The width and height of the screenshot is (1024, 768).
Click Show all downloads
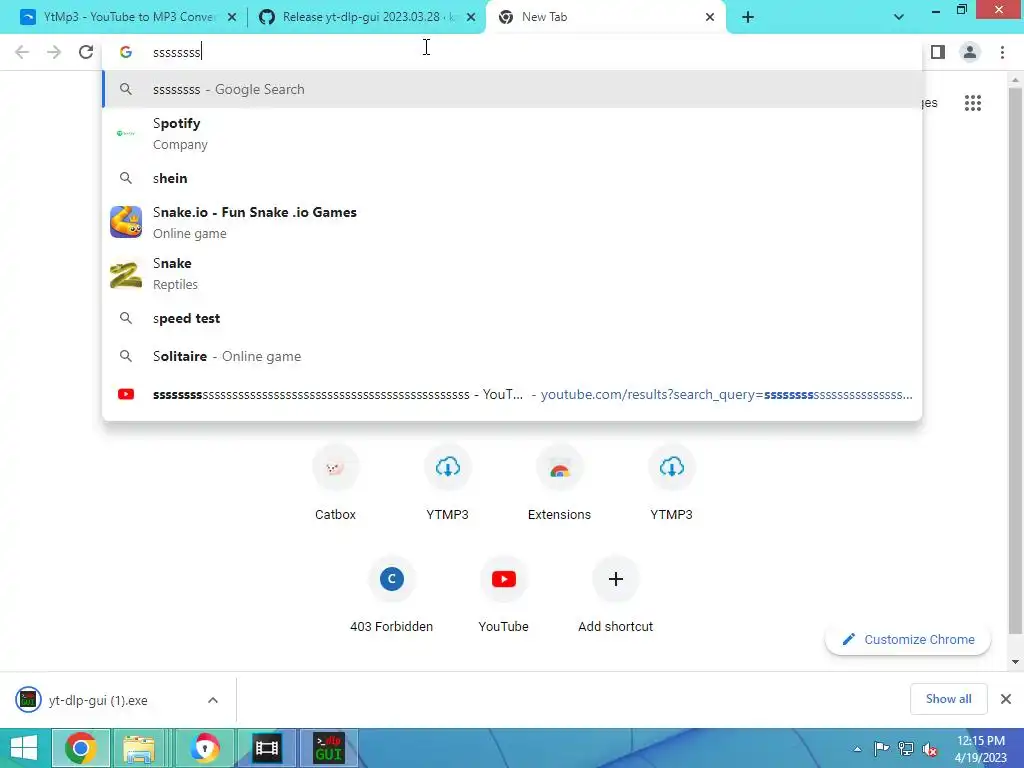pyautogui.click(x=948, y=699)
